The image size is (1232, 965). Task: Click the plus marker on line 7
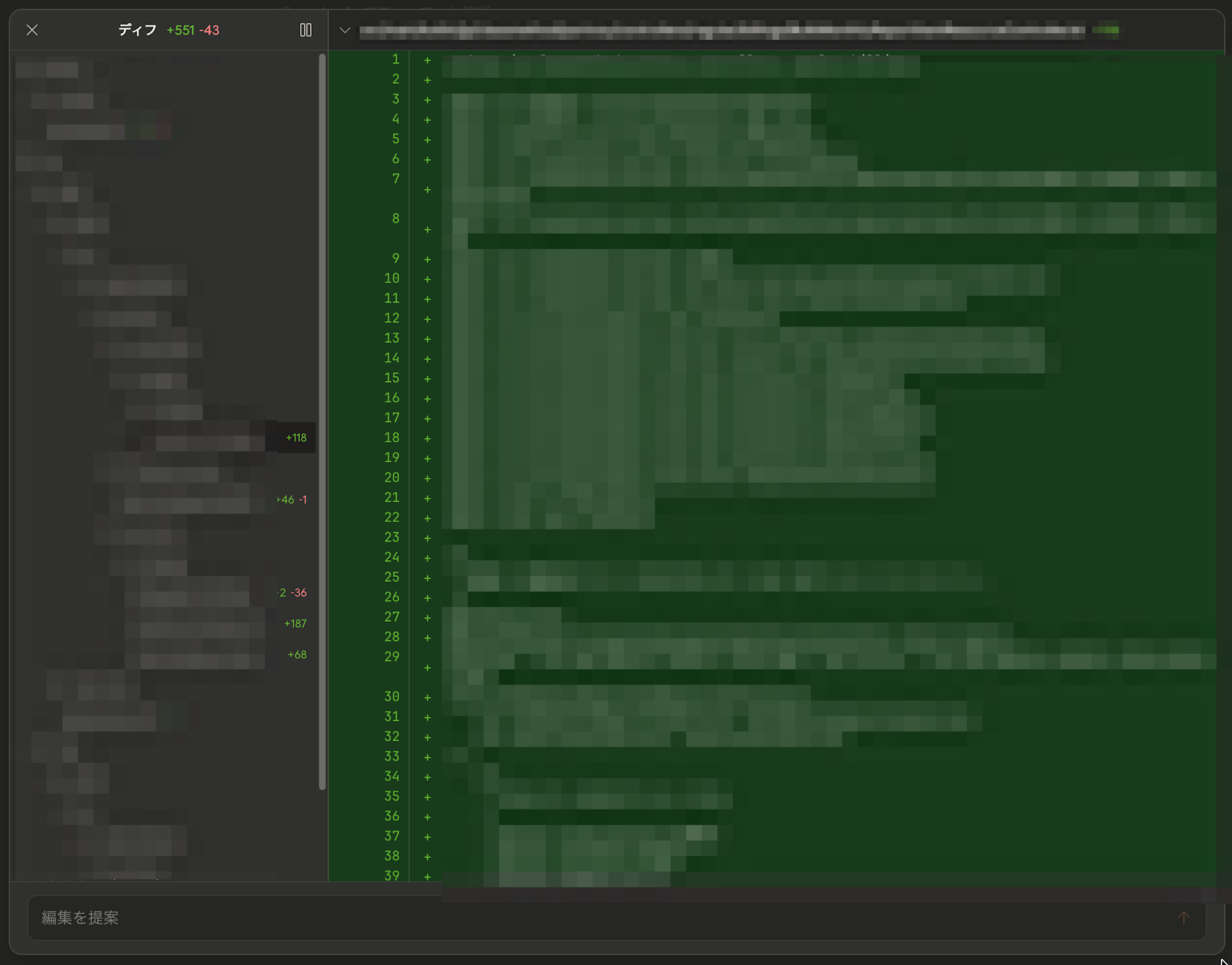(427, 190)
